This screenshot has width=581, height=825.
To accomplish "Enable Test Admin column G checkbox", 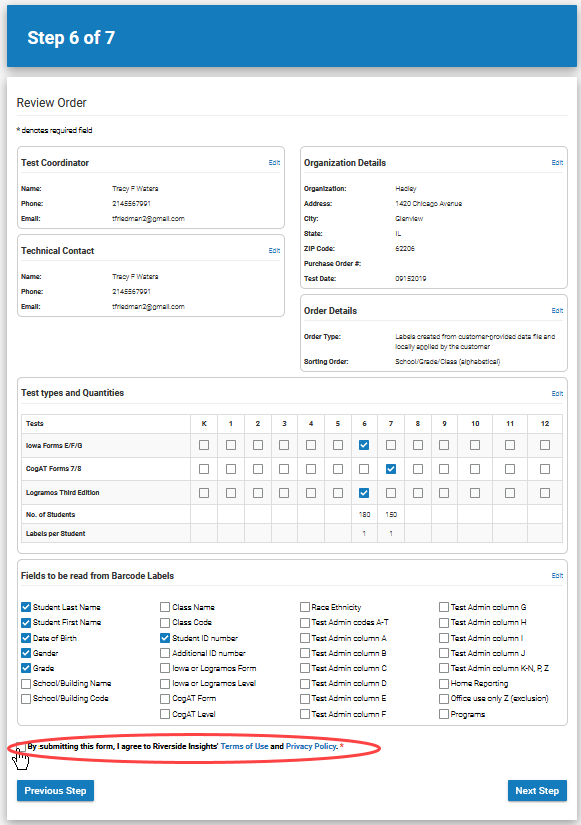I will coord(444,607).
